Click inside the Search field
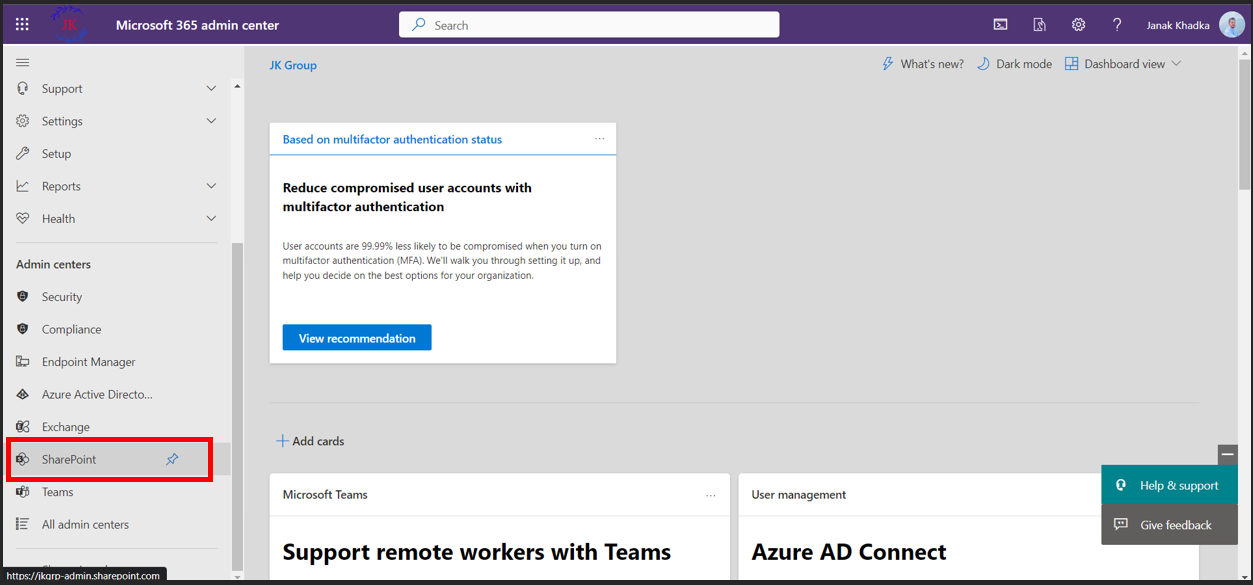Viewport: 1253px width, 585px height. pyautogui.click(x=588, y=23)
